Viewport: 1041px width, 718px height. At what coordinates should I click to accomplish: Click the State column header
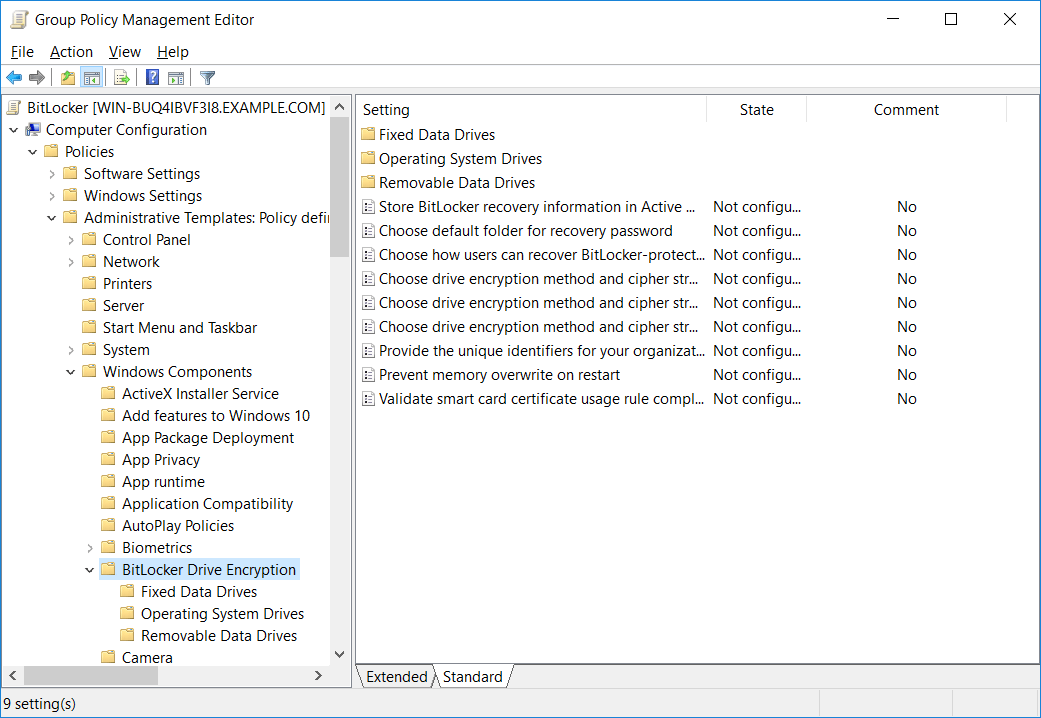pos(756,109)
